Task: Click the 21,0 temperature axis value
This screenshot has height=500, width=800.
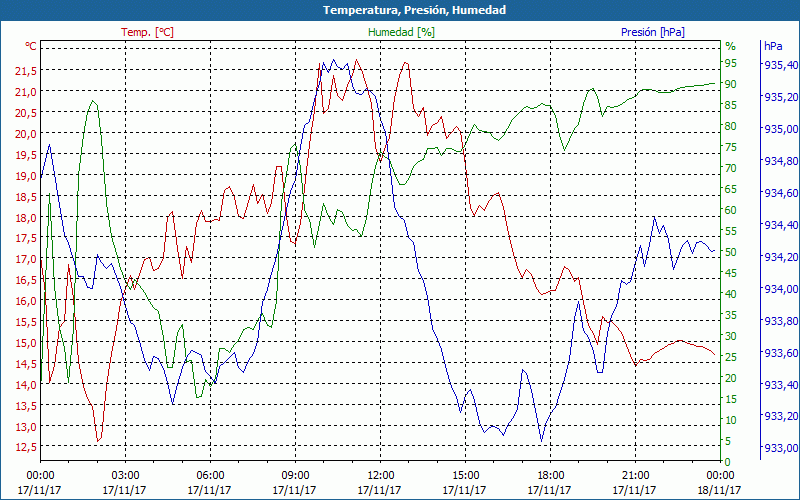Action: tap(26, 91)
